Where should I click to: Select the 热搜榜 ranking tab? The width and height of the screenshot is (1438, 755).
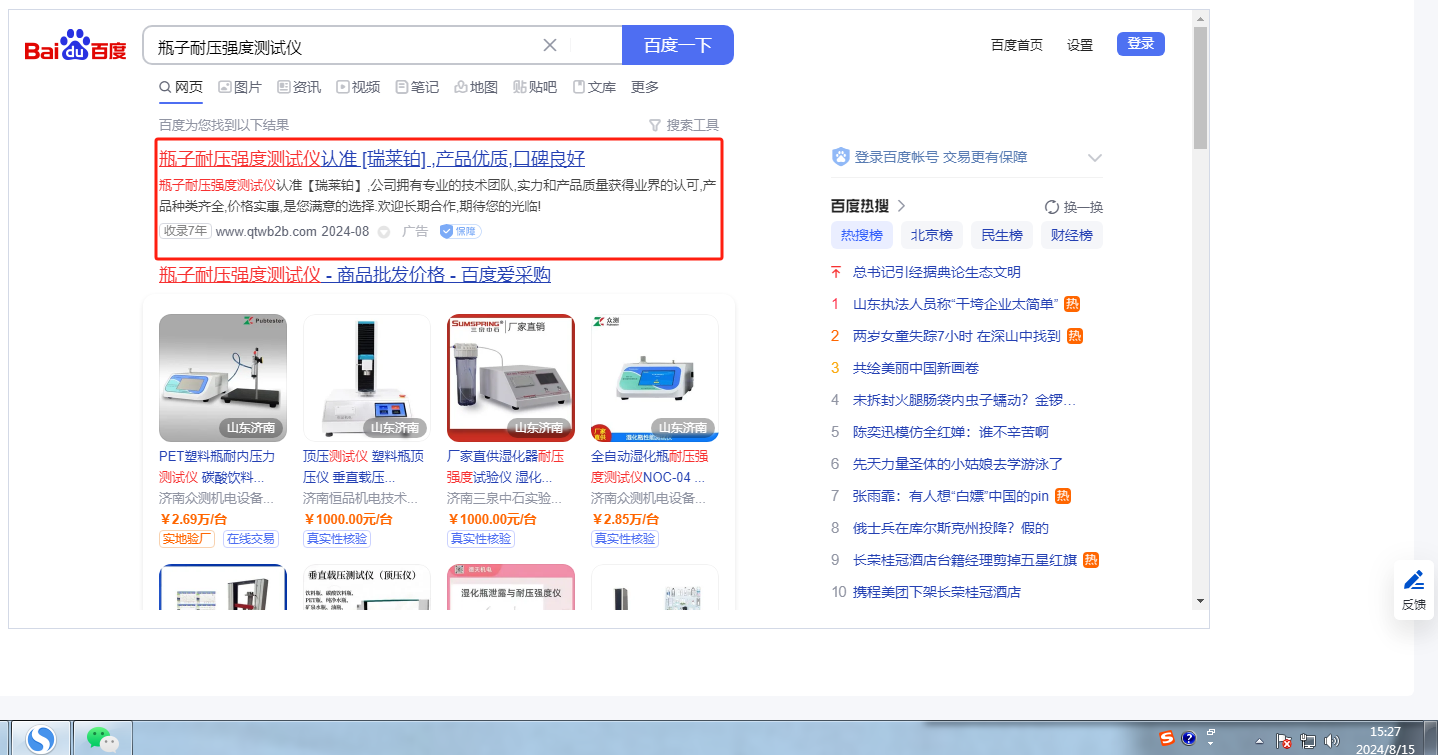[862, 235]
